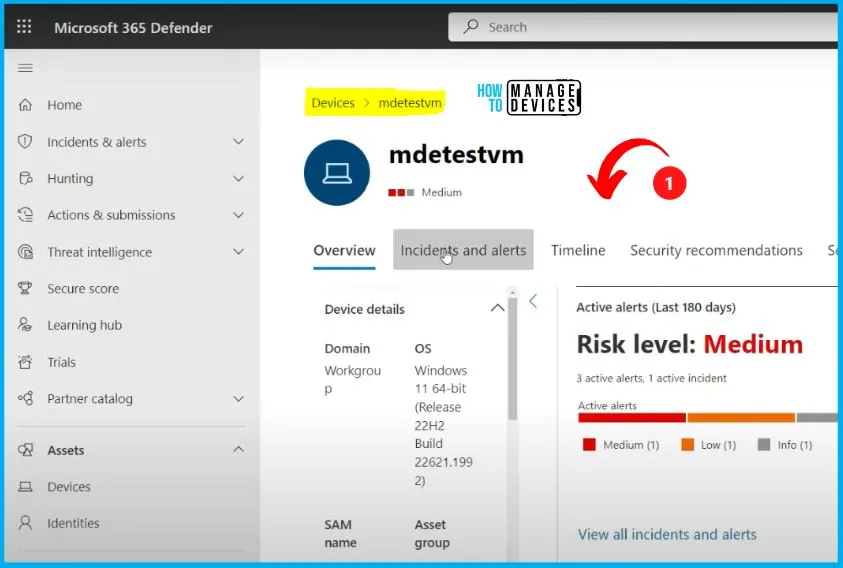Click the 'Workgroup' domain value
This screenshot has width=843, height=568.
[x=353, y=380]
